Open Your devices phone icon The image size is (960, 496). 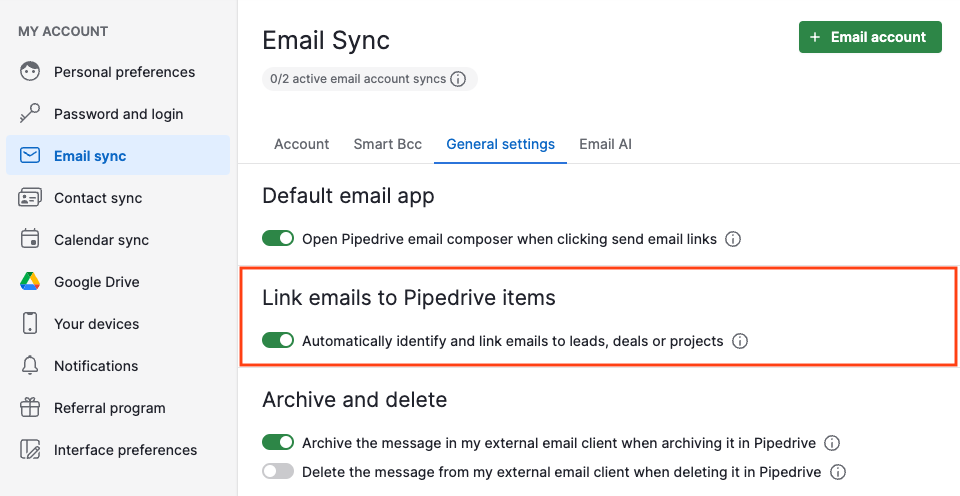tap(29, 323)
